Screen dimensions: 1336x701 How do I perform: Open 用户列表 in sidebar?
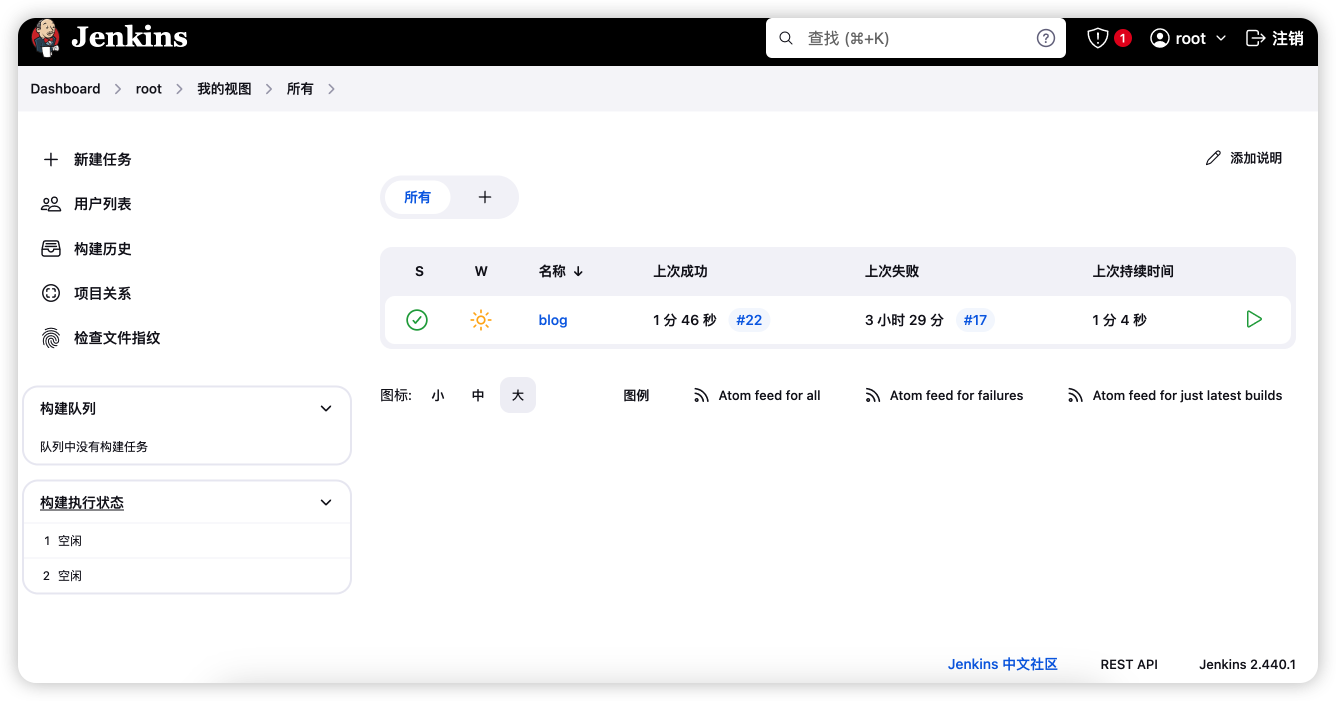103,204
